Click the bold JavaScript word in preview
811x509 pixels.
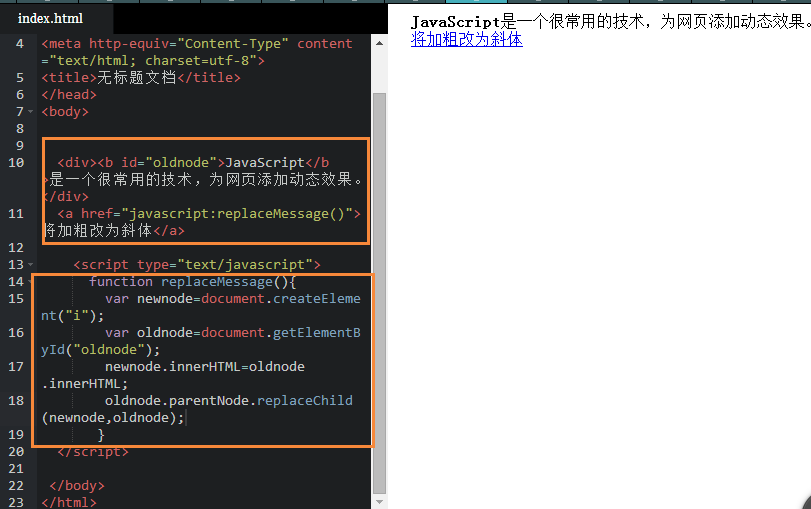[x=455, y=22]
